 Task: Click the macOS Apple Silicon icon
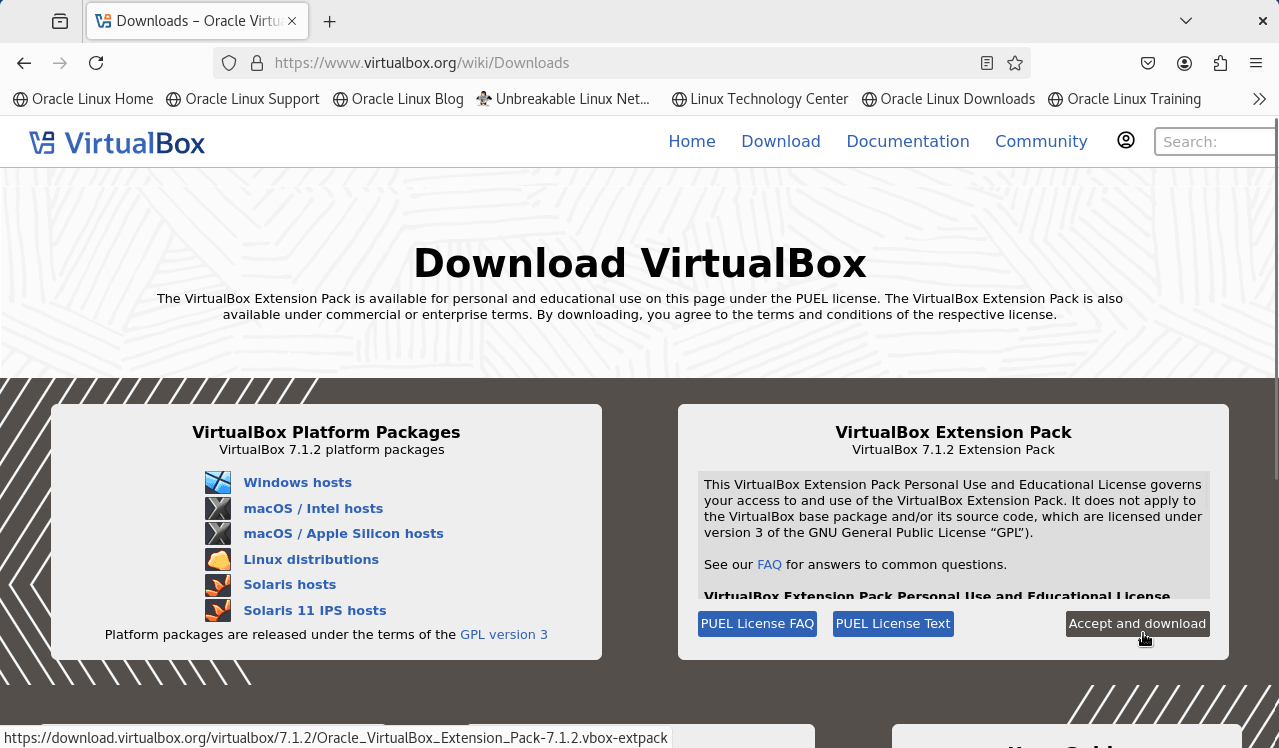coord(218,534)
